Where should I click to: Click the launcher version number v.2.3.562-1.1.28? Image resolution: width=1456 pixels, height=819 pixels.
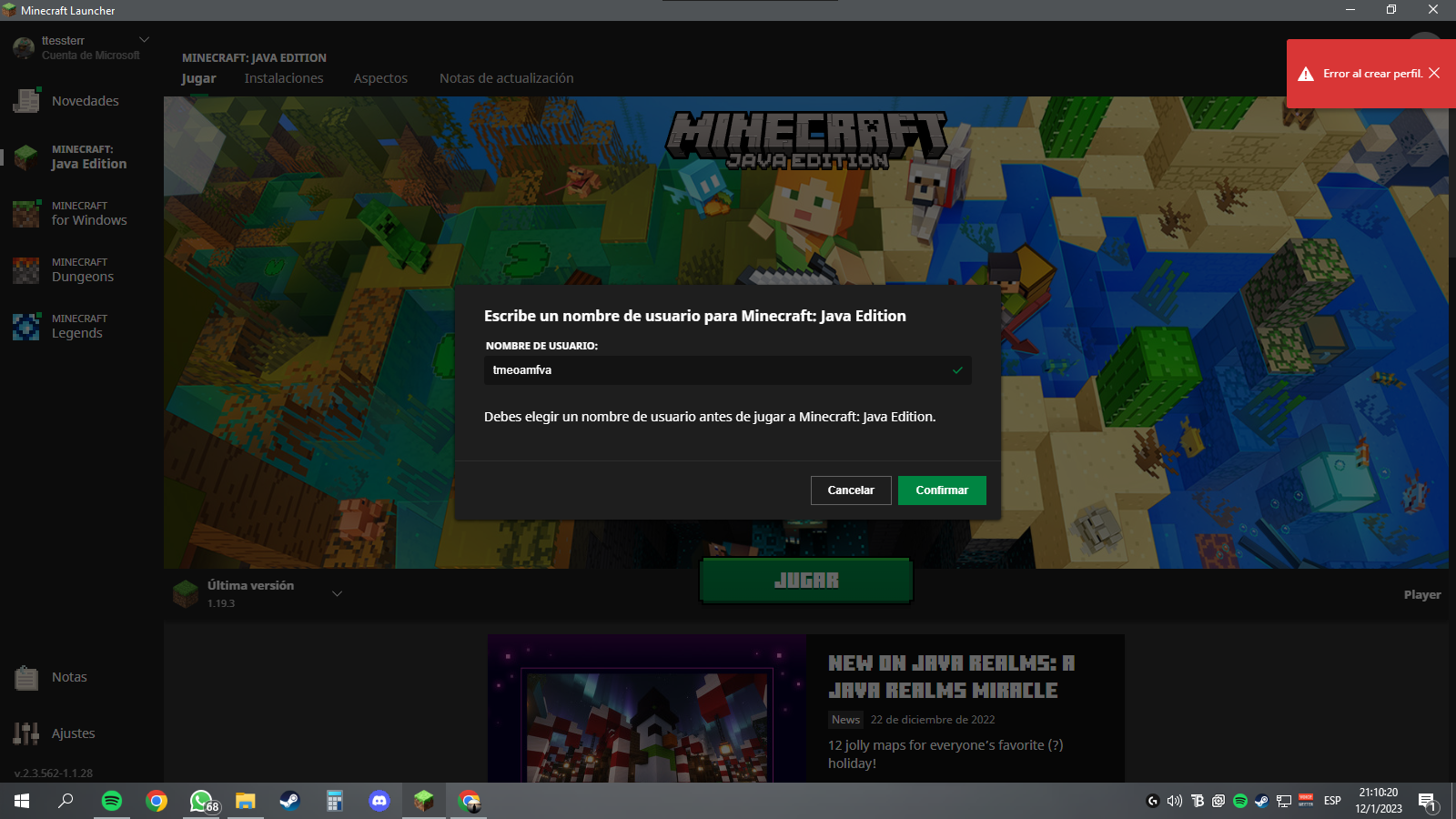[54, 773]
